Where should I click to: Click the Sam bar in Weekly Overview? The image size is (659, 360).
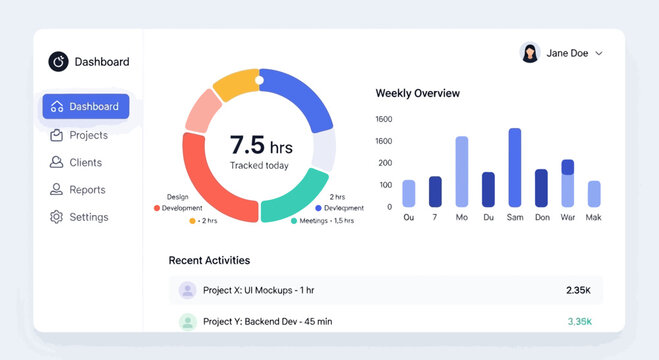(x=515, y=167)
